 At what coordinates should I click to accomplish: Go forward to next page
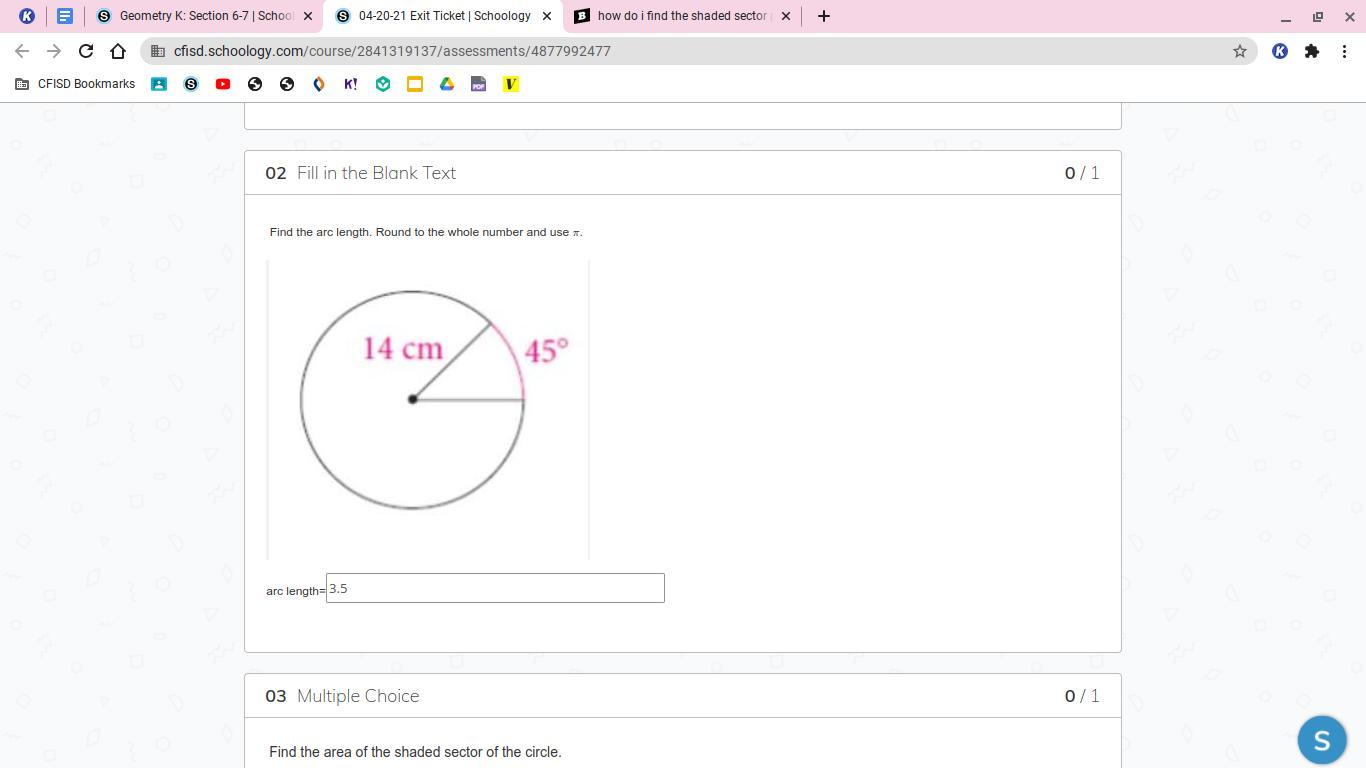(x=54, y=51)
